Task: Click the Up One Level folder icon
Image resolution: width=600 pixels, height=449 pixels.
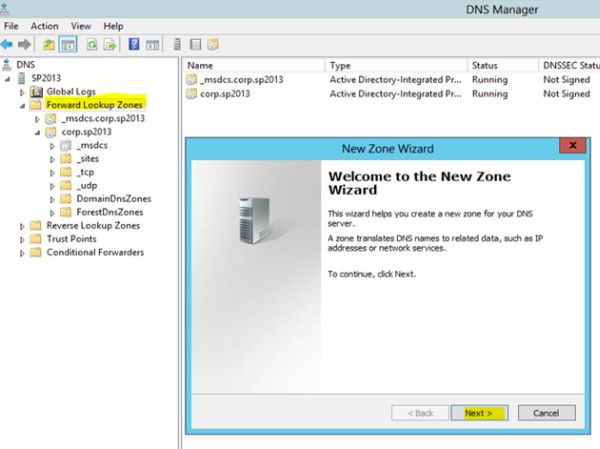Action: [x=49, y=45]
